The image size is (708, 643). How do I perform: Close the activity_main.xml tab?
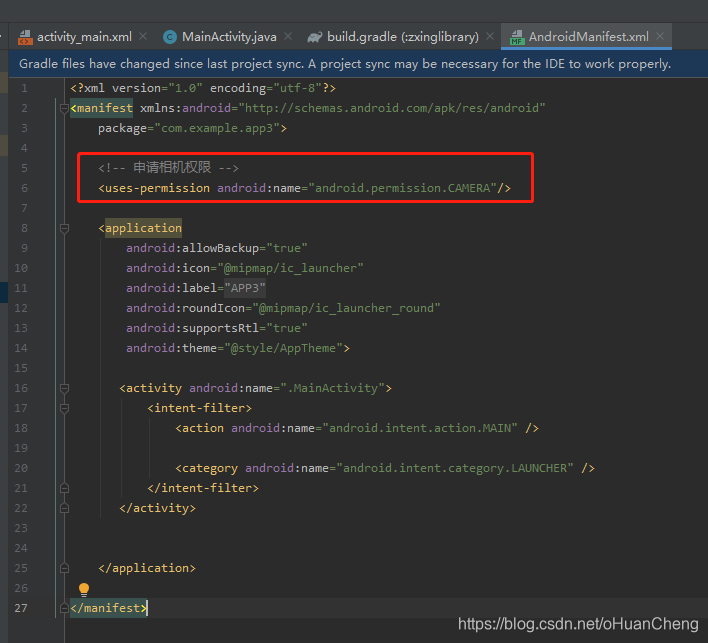pos(143,36)
